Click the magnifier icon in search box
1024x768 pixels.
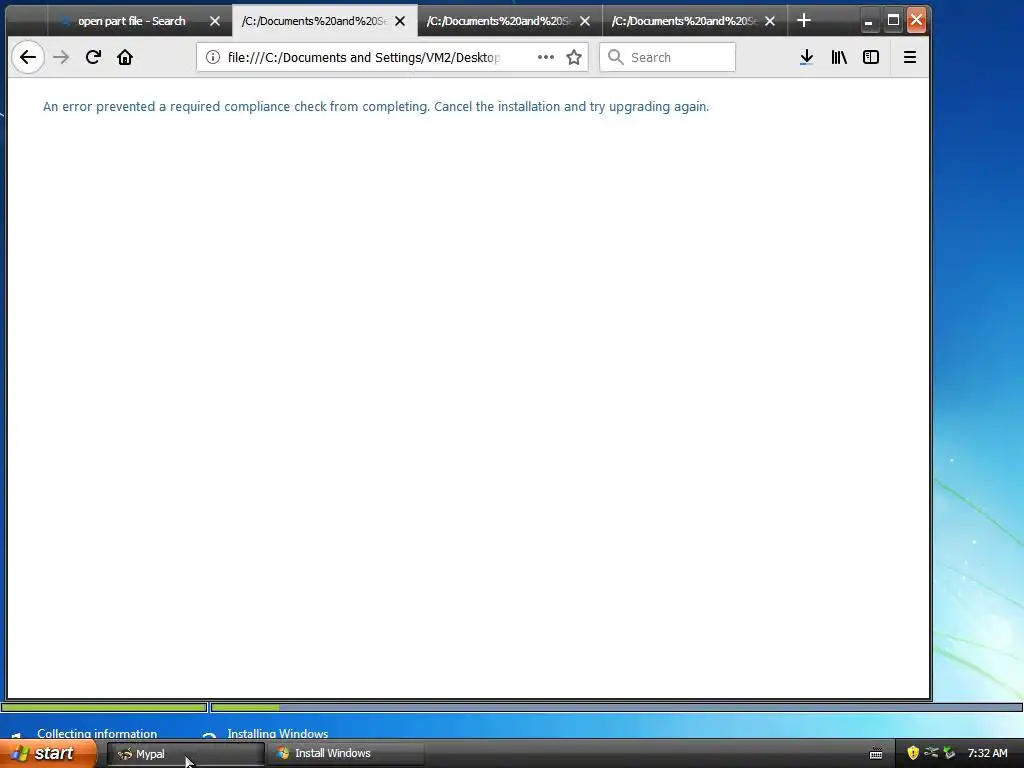click(x=615, y=57)
